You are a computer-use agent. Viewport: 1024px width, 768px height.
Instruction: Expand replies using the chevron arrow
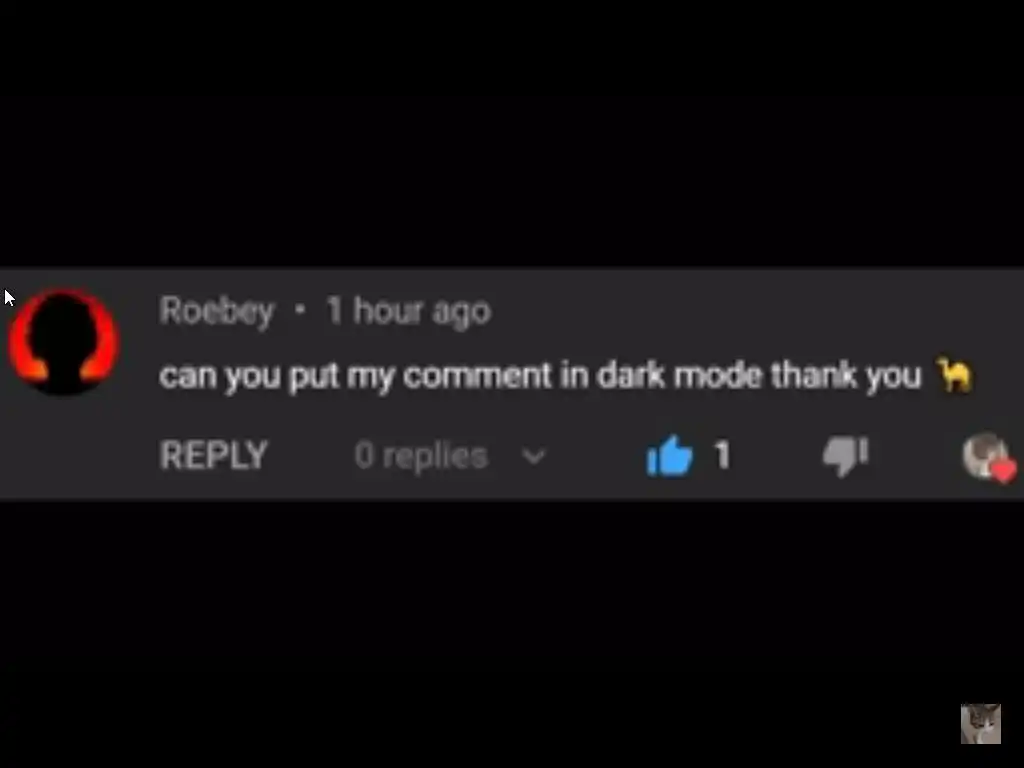pos(534,456)
